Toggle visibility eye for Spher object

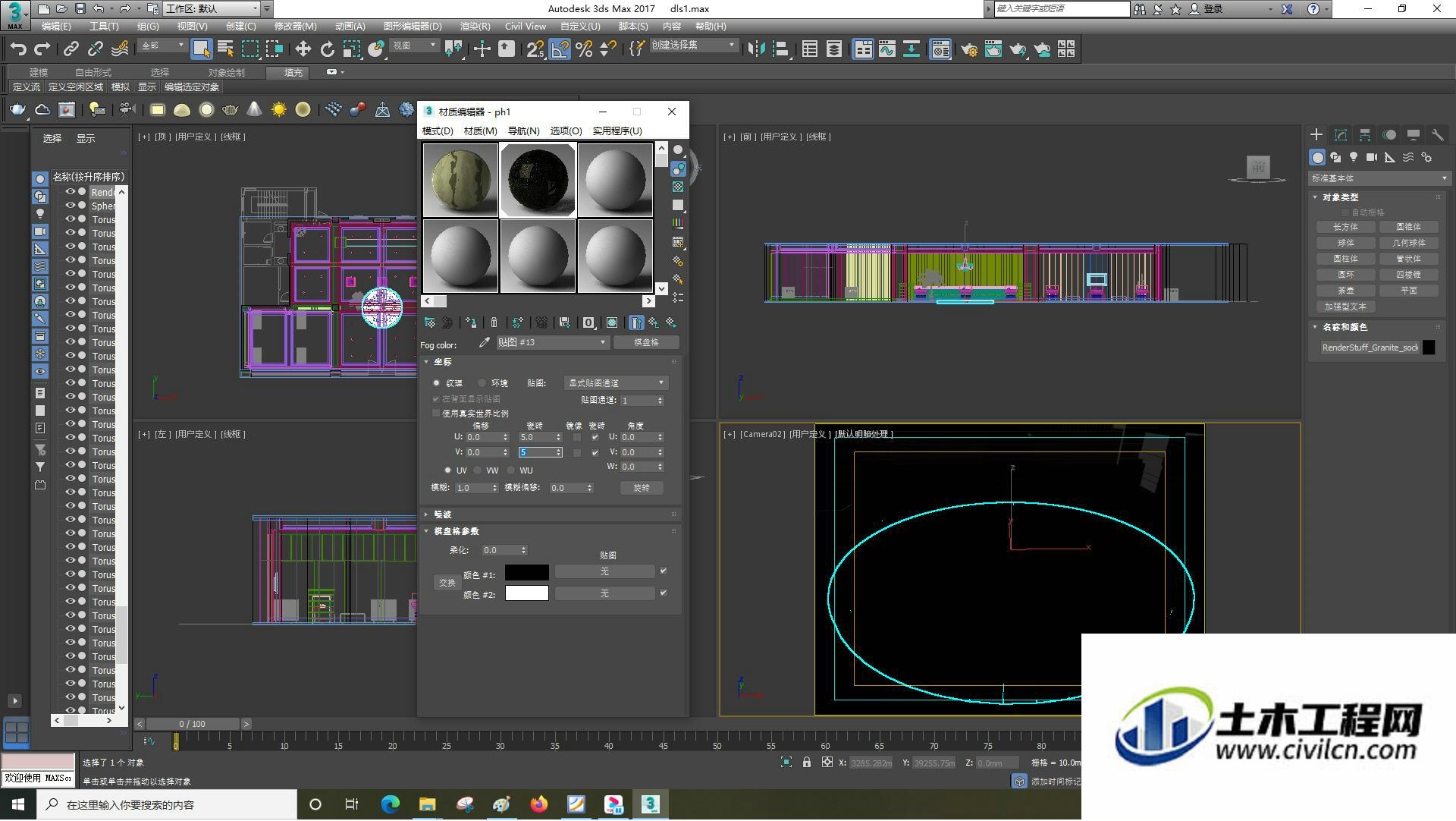pos(70,206)
